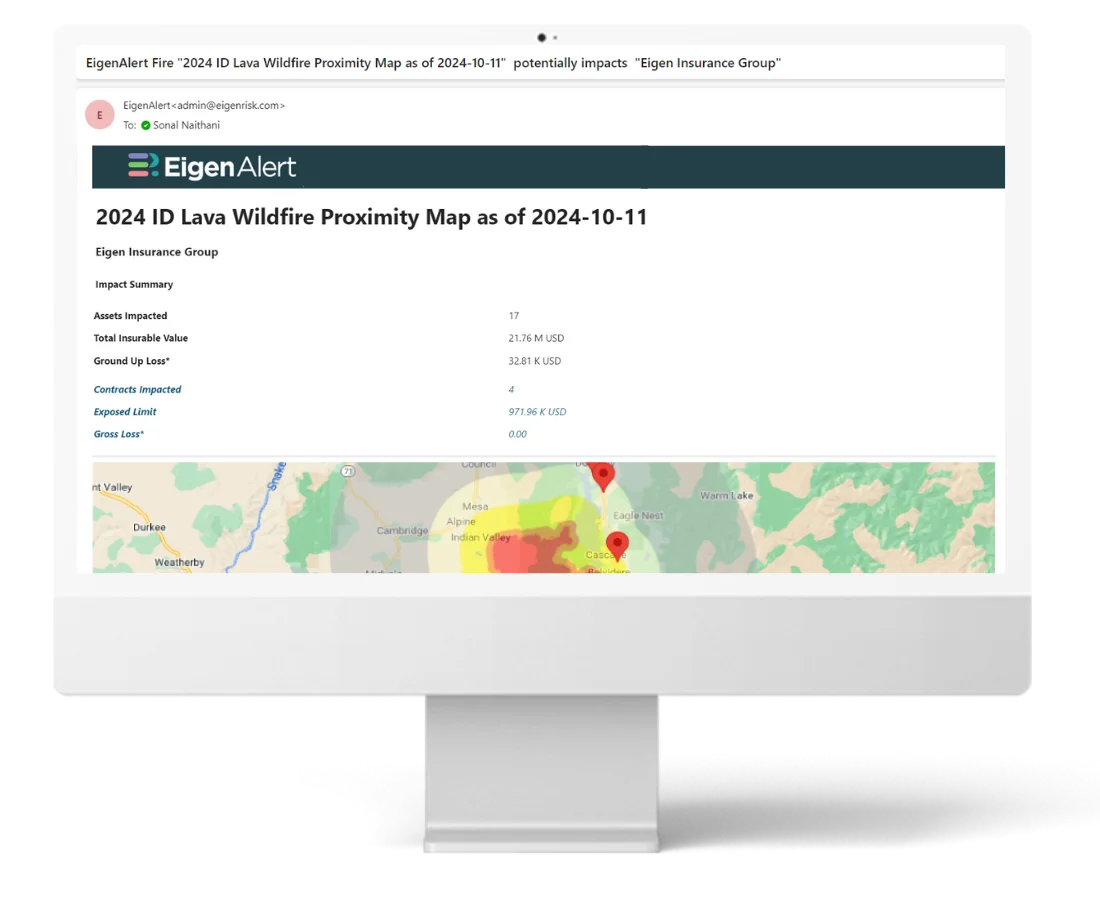Open the Gross Loss link
This screenshot has width=1100, height=903.
tap(119, 434)
